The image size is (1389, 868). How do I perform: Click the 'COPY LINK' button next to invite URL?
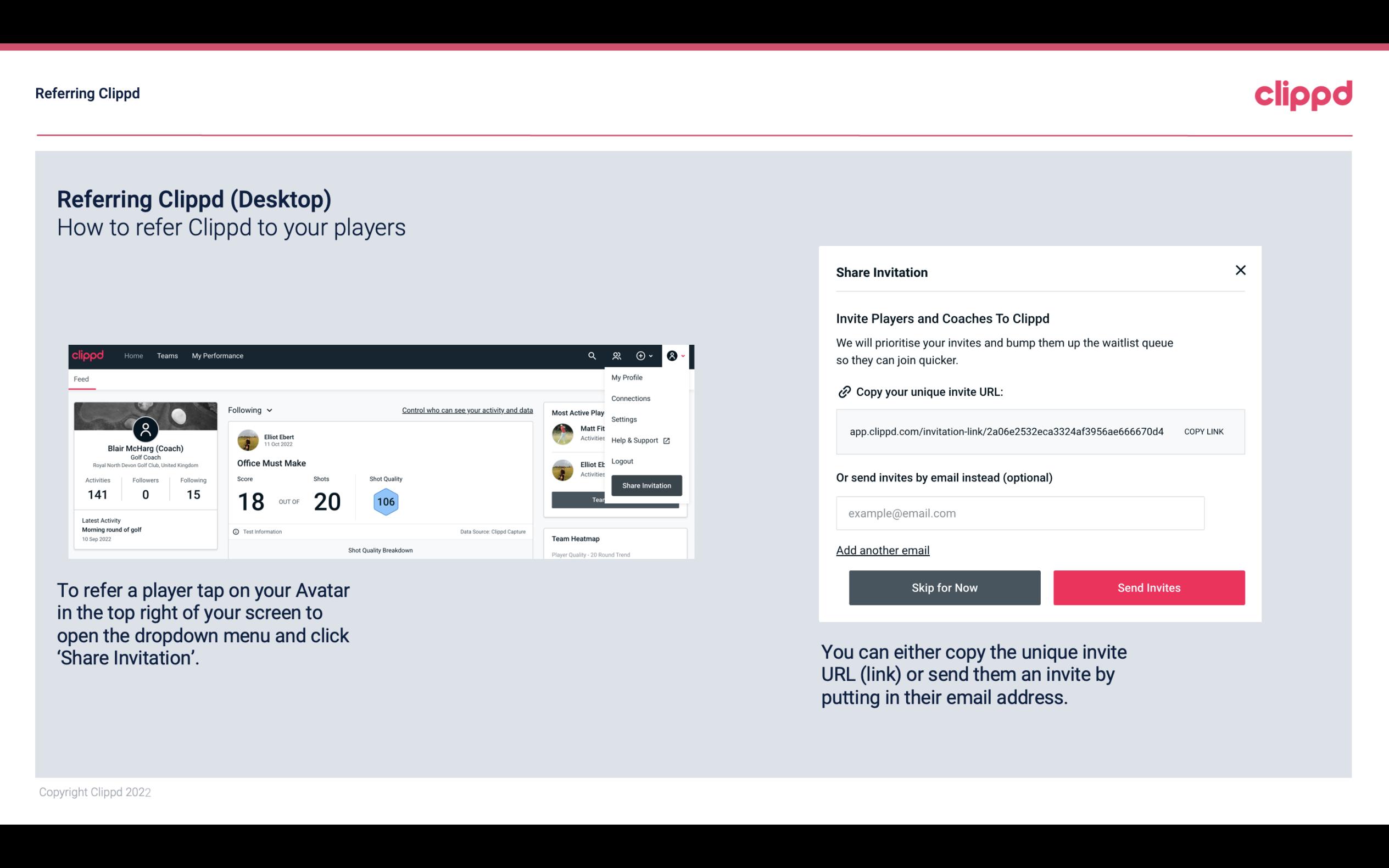click(x=1204, y=431)
